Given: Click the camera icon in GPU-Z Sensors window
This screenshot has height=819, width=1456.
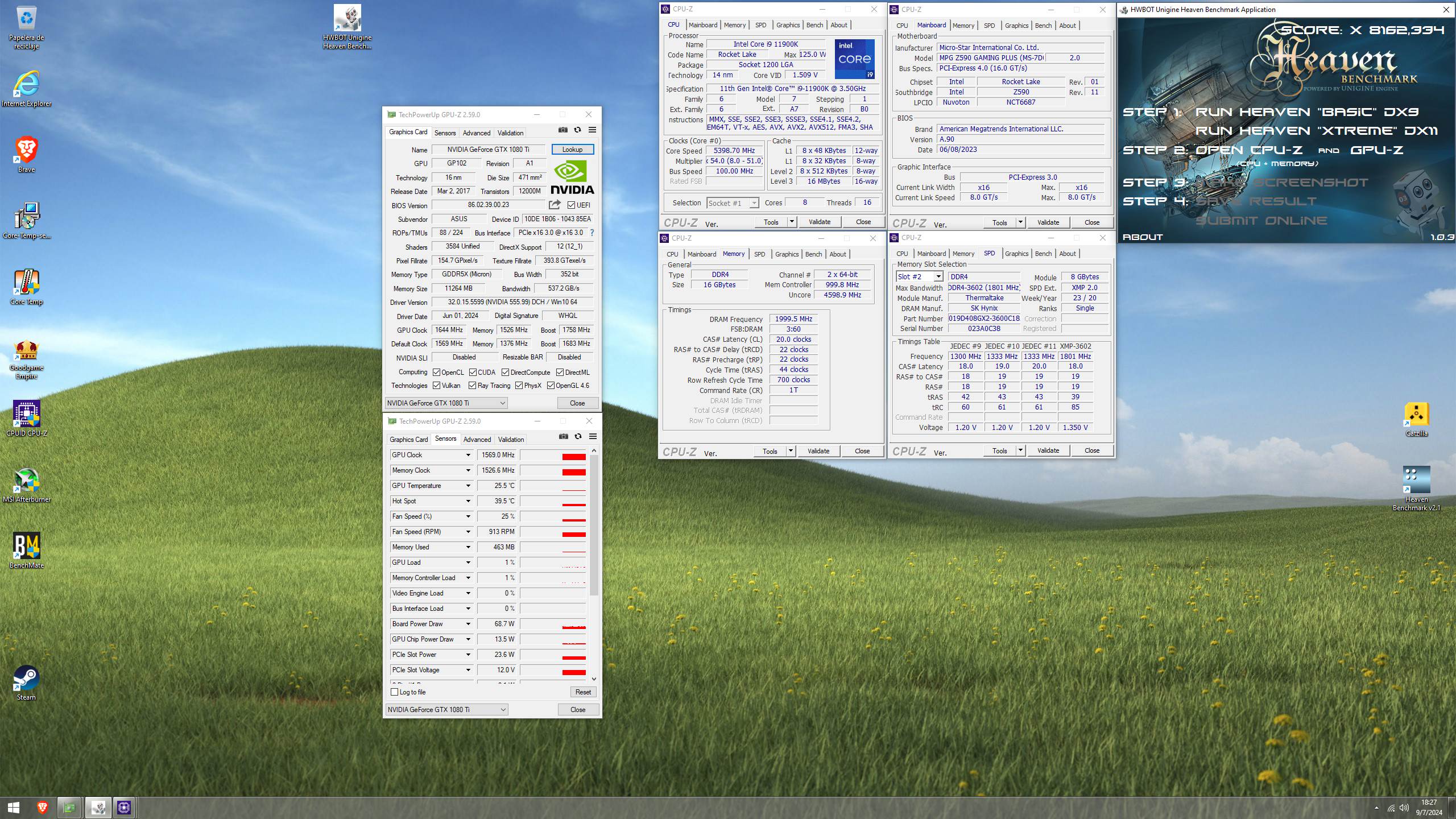Looking at the screenshot, I should pyautogui.click(x=563, y=437).
